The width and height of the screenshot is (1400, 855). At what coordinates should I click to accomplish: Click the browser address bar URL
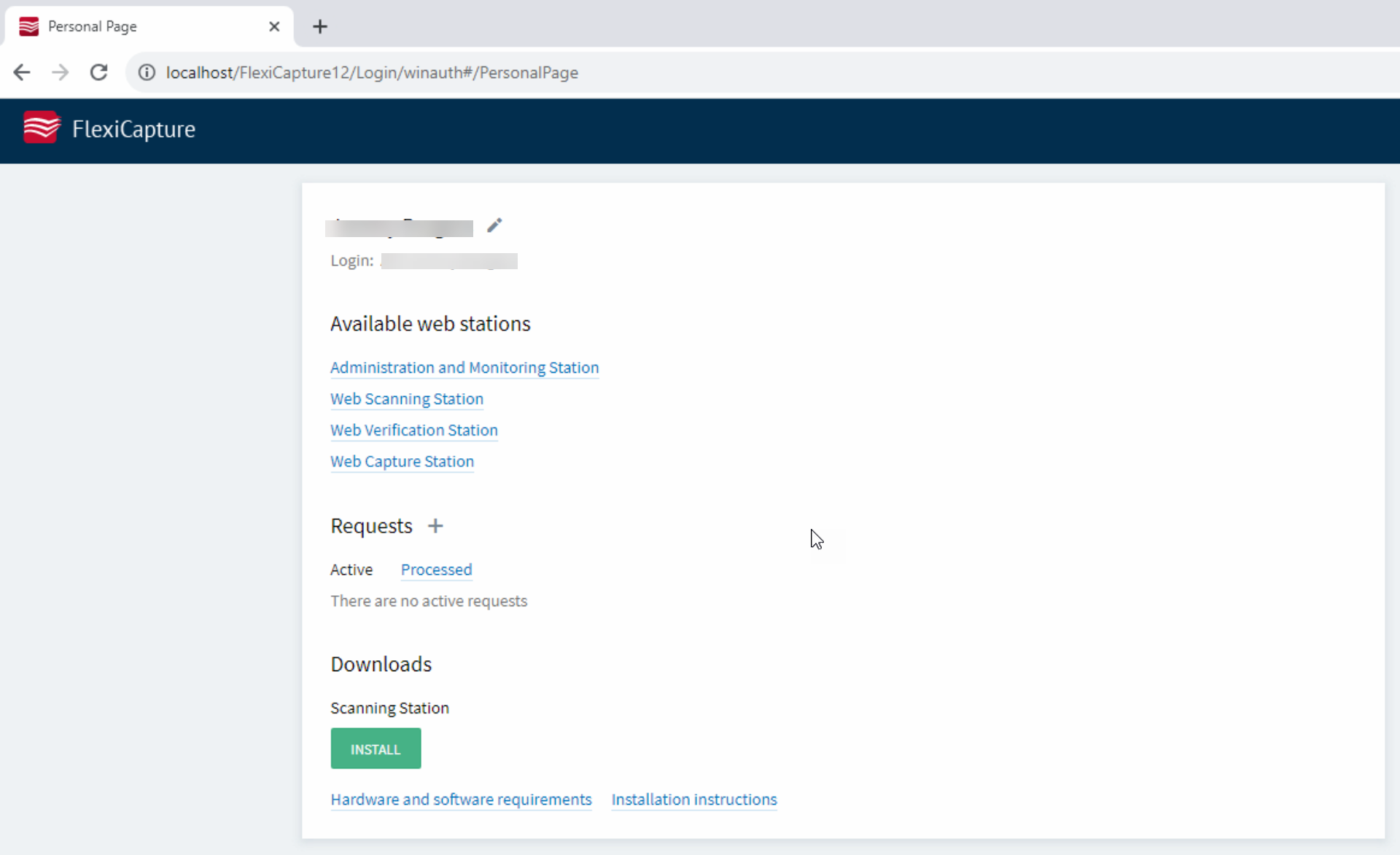[x=372, y=72]
